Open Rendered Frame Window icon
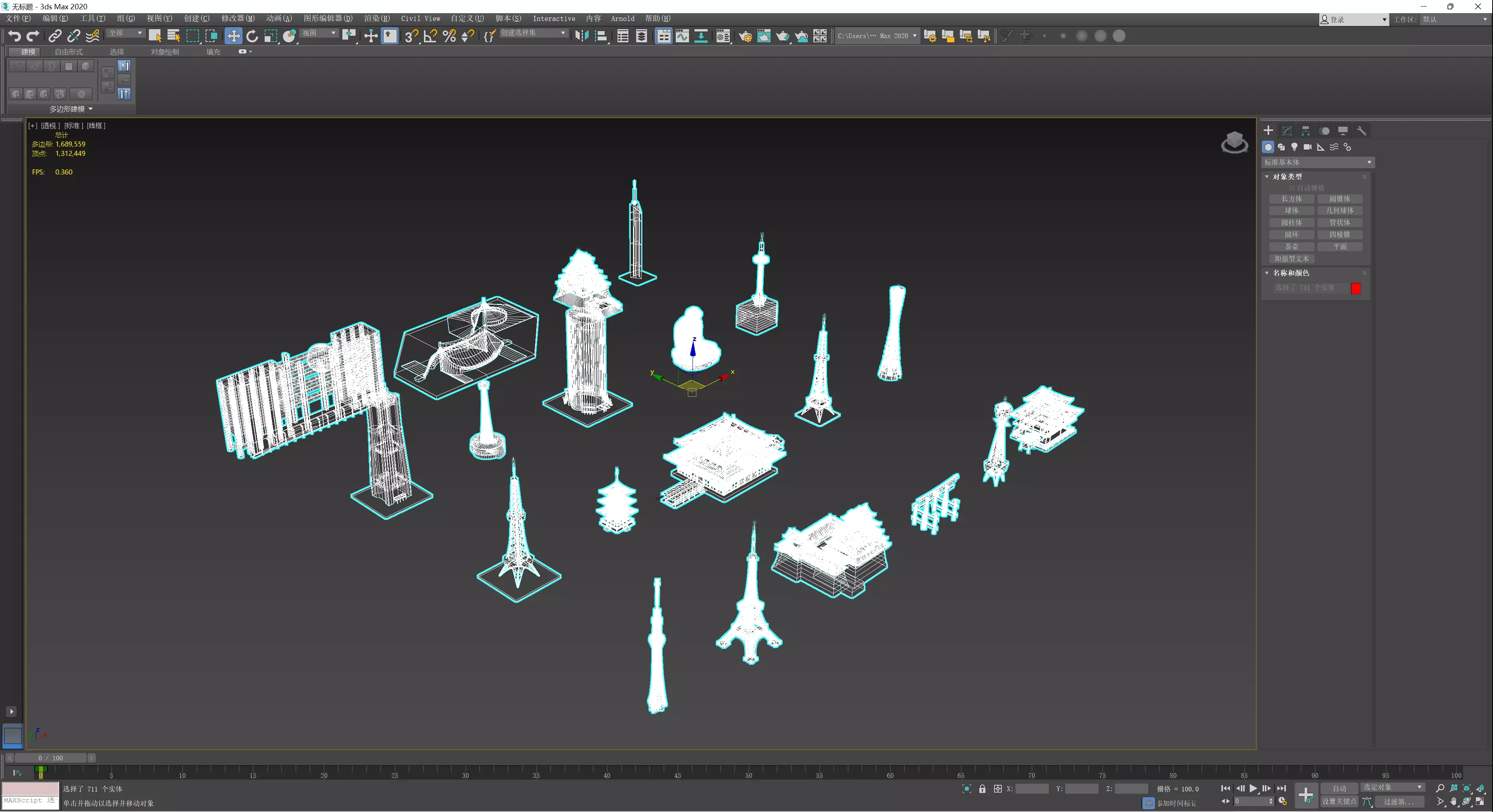1493x812 pixels. 764,36
